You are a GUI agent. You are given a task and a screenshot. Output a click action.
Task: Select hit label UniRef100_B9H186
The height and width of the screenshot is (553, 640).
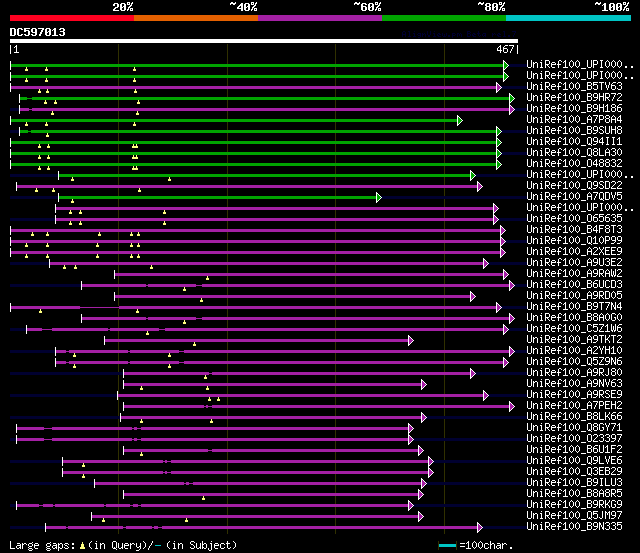pos(574,109)
